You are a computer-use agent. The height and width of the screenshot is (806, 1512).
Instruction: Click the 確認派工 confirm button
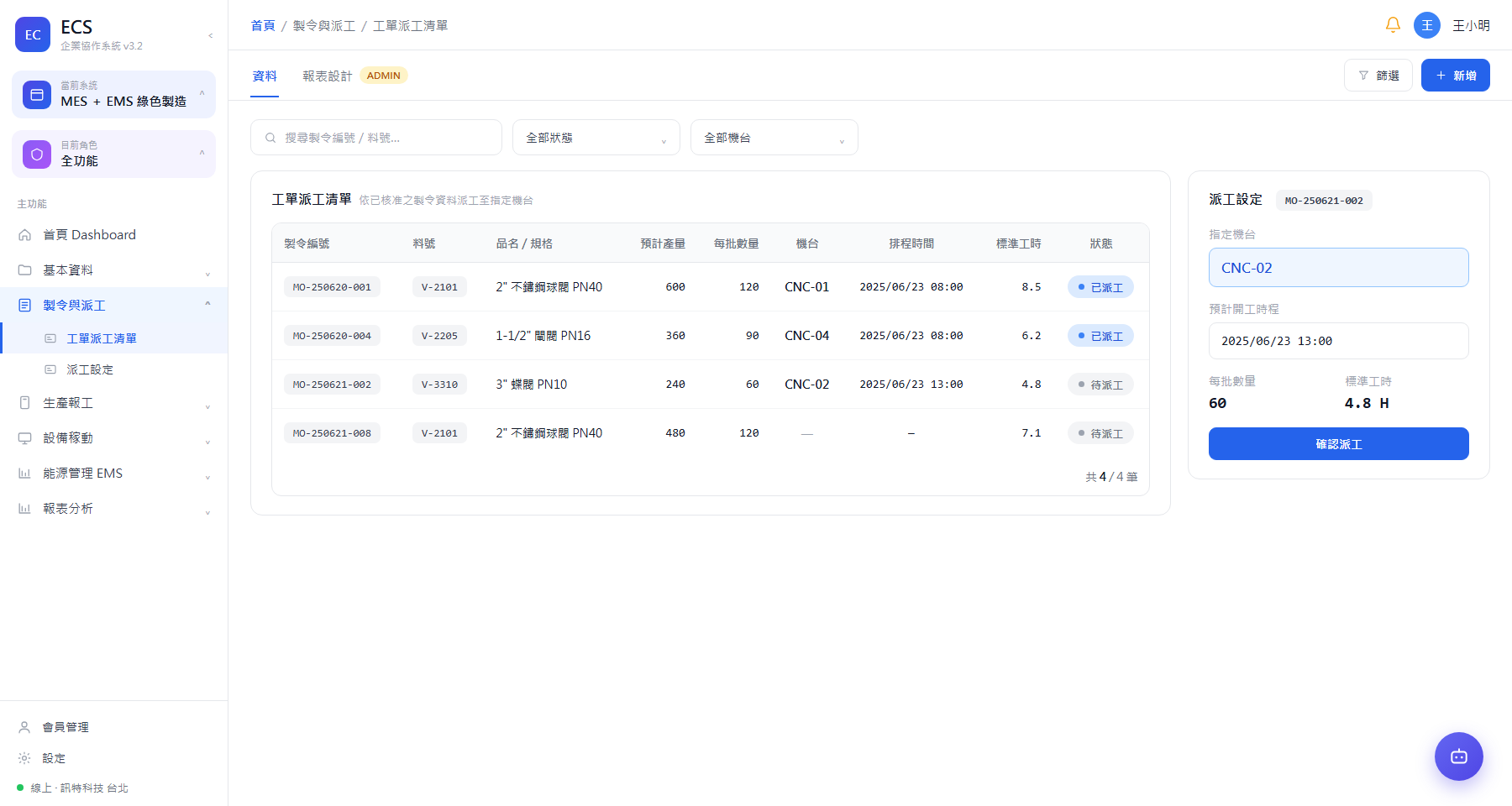click(x=1339, y=444)
